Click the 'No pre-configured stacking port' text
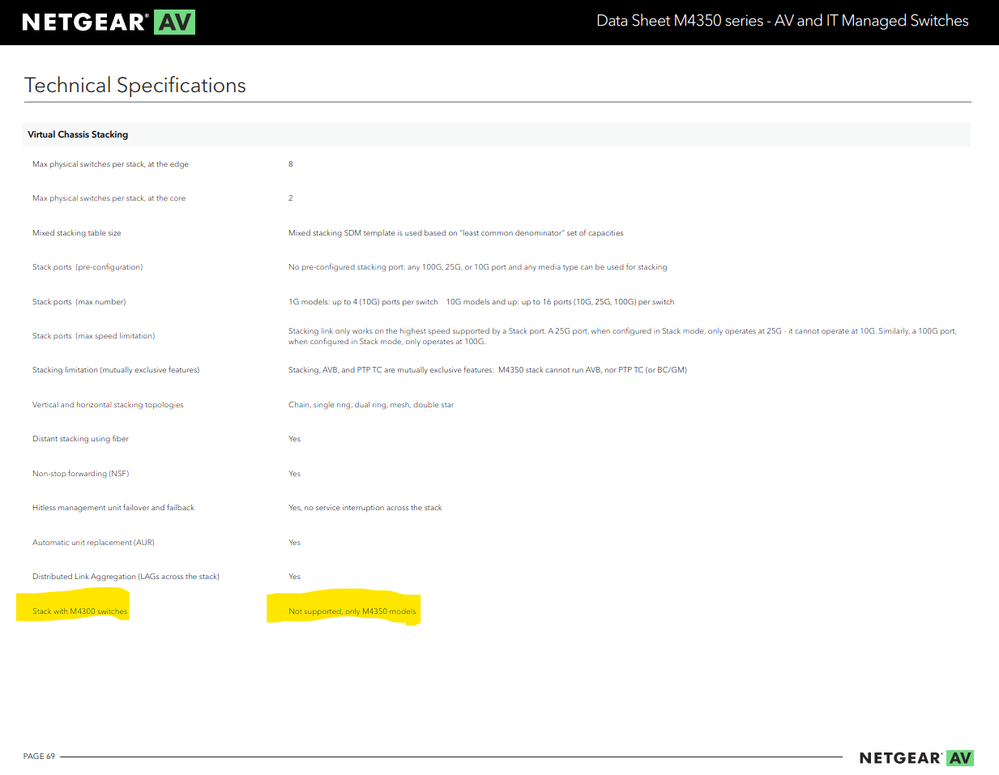Viewport: 999px width, 775px height. [477, 267]
